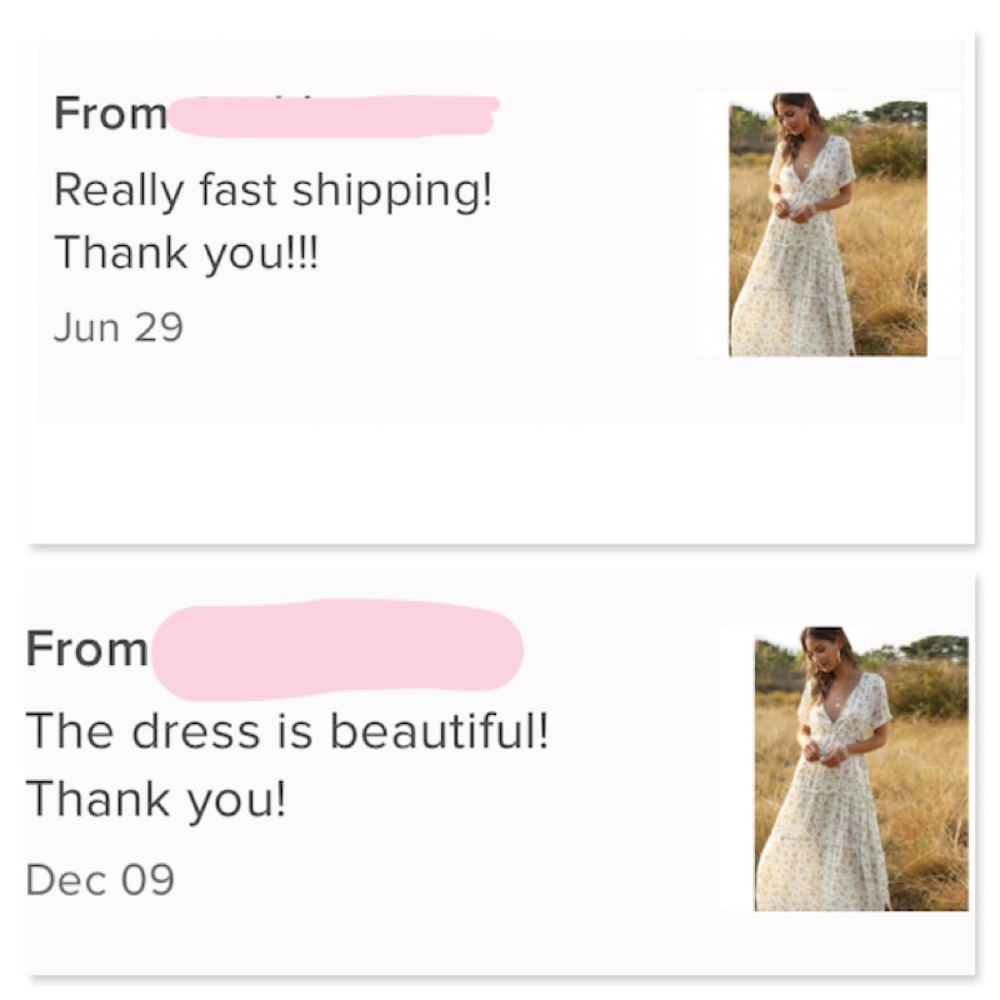
Task: Click the "From" label in the top review
Action: pyautogui.click(x=110, y=113)
